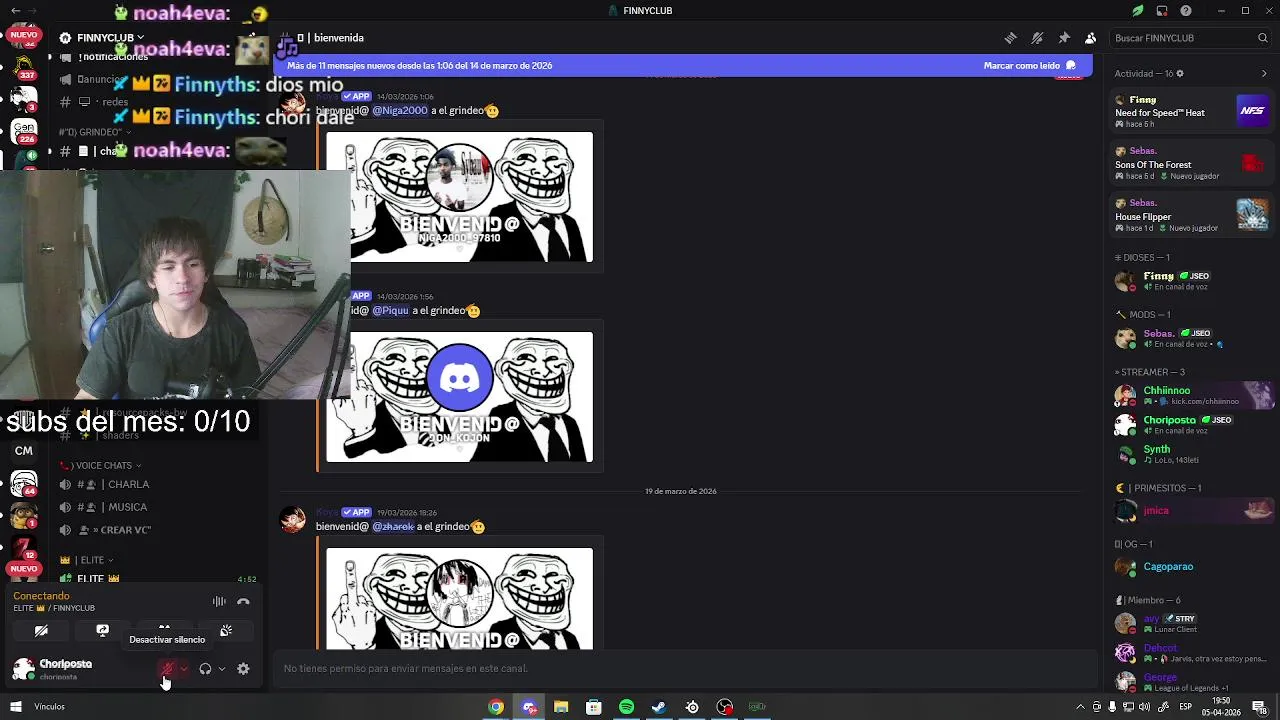Open Koya bot avatar on zharek message
1280x720 pixels.
click(x=292, y=519)
